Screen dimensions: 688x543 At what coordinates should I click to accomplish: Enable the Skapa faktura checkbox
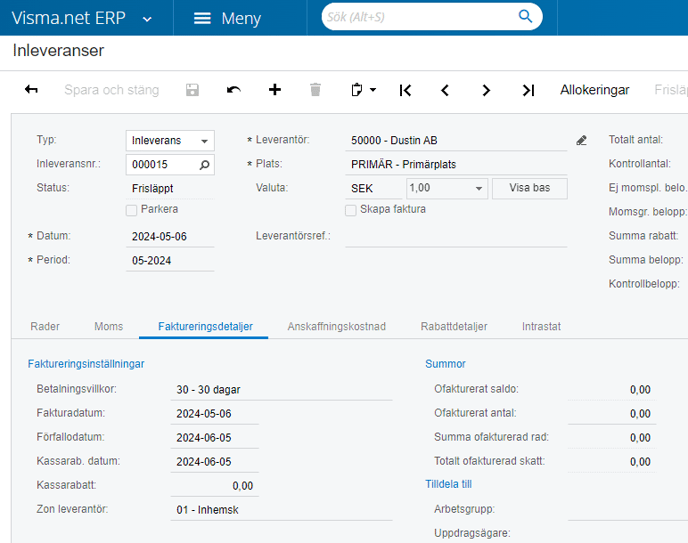point(351,210)
